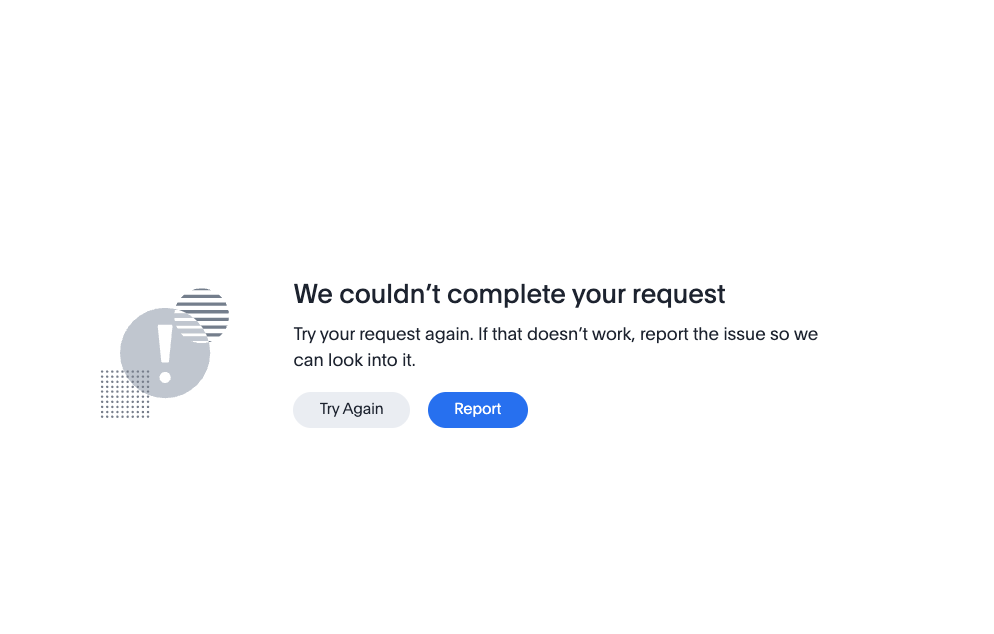Image resolution: width=994 pixels, height=634 pixels.
Task: Click the "Try your request again" sentence
Action: coord(382,334)
